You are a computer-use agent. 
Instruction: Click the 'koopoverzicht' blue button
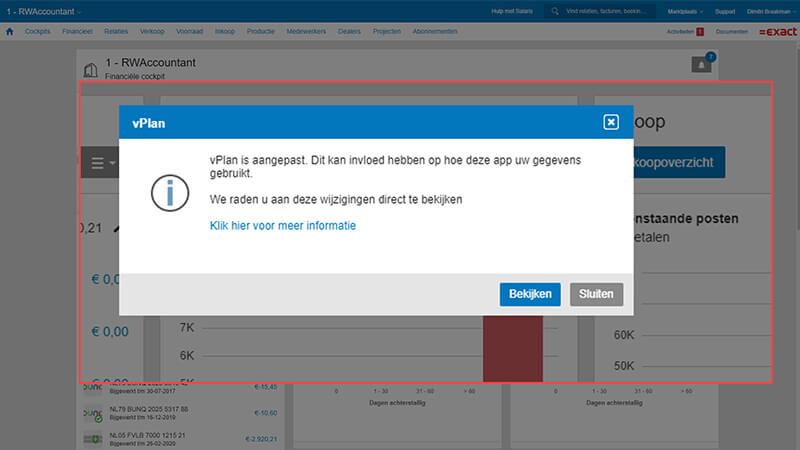[679, 162]
